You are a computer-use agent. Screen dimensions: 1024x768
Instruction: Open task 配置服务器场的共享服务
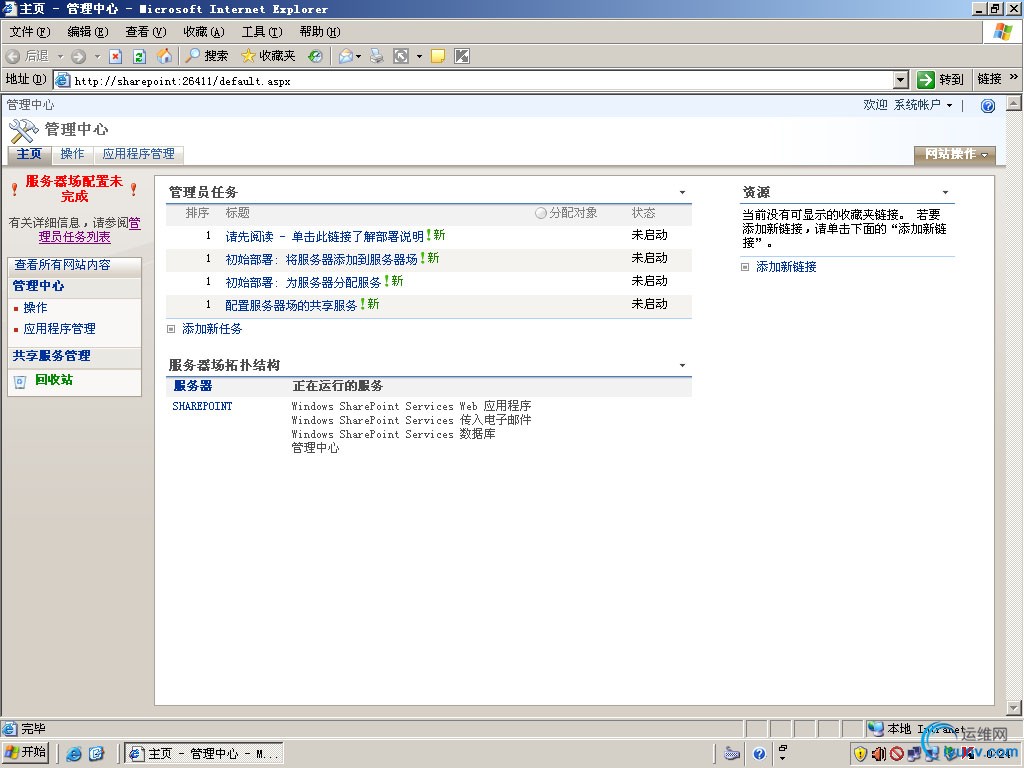coord(291,305)
